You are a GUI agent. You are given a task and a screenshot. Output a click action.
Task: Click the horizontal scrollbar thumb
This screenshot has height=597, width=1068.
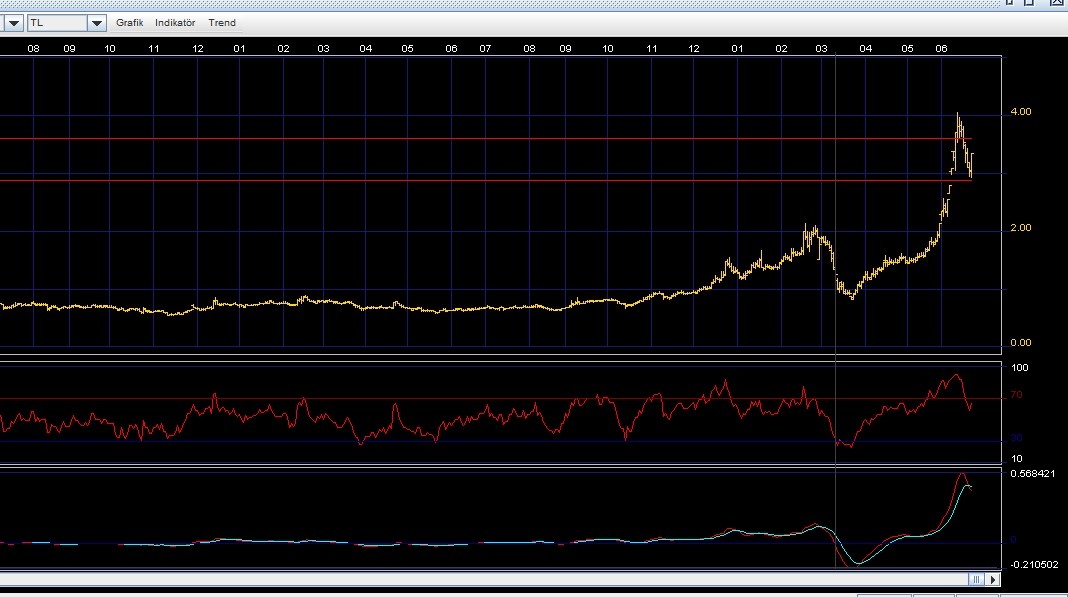click(976, 579)
